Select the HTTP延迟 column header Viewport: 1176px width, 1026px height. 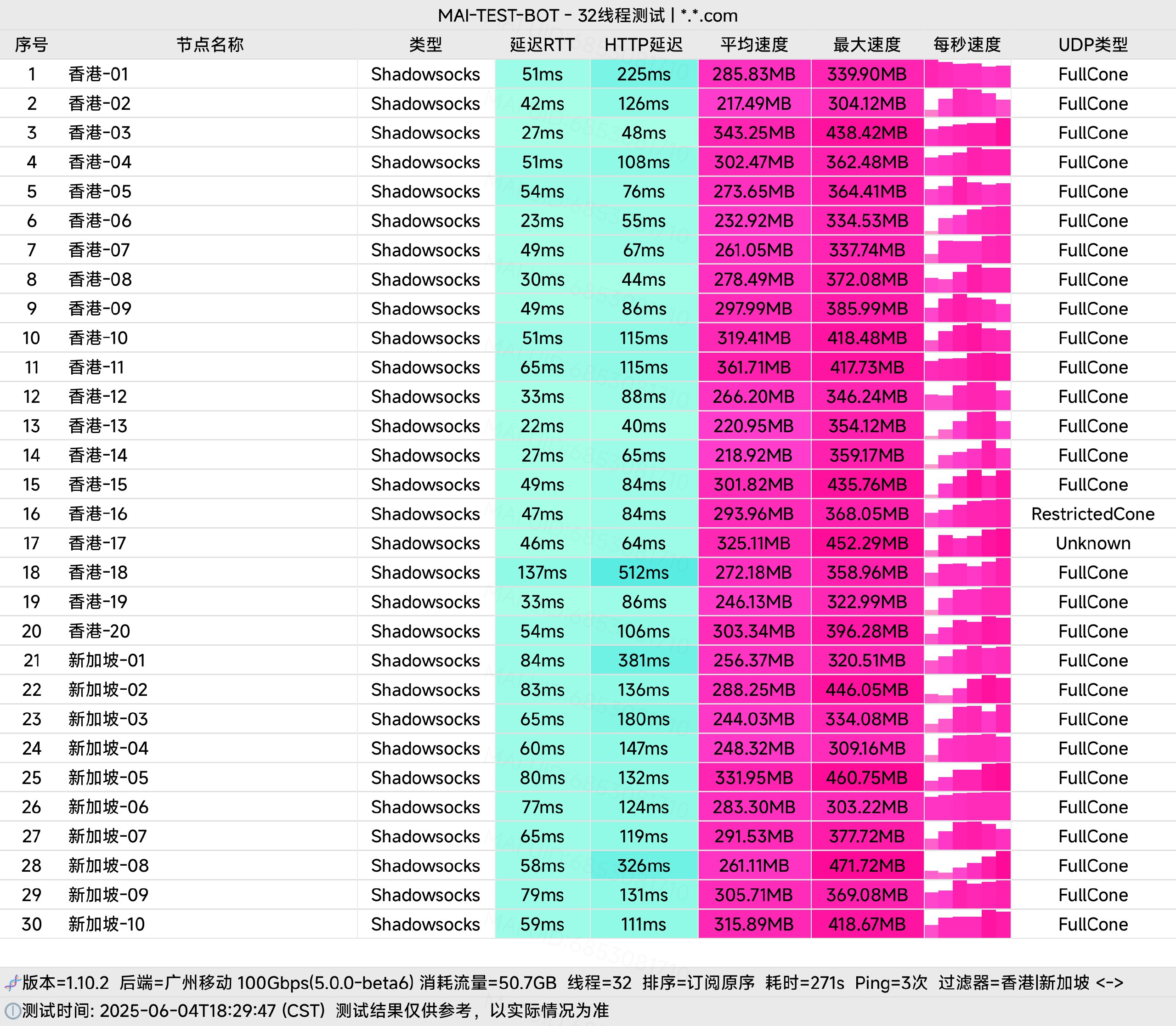point(644,45)
